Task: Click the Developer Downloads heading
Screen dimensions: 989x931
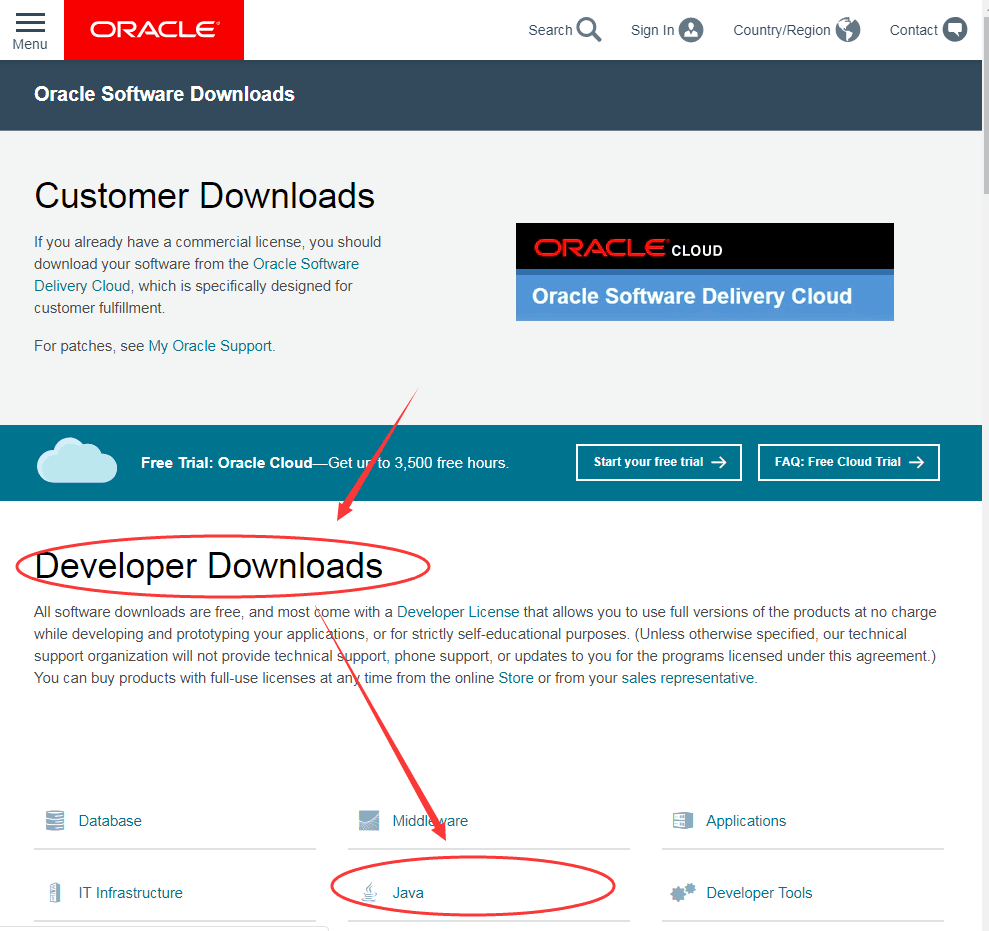Action: click(x=209, y=566)
